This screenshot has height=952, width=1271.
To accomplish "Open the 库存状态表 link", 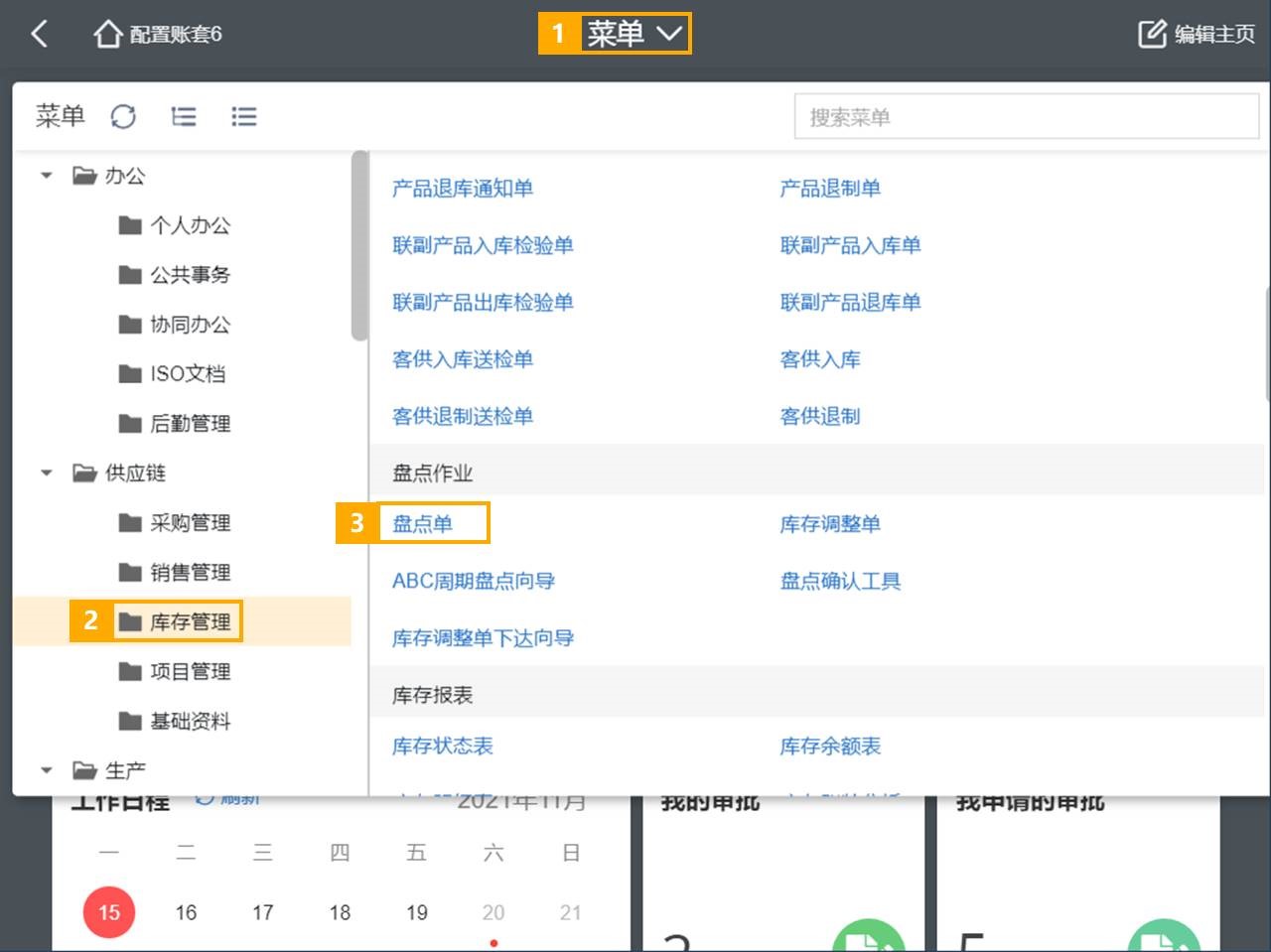I will coord(443,747).
